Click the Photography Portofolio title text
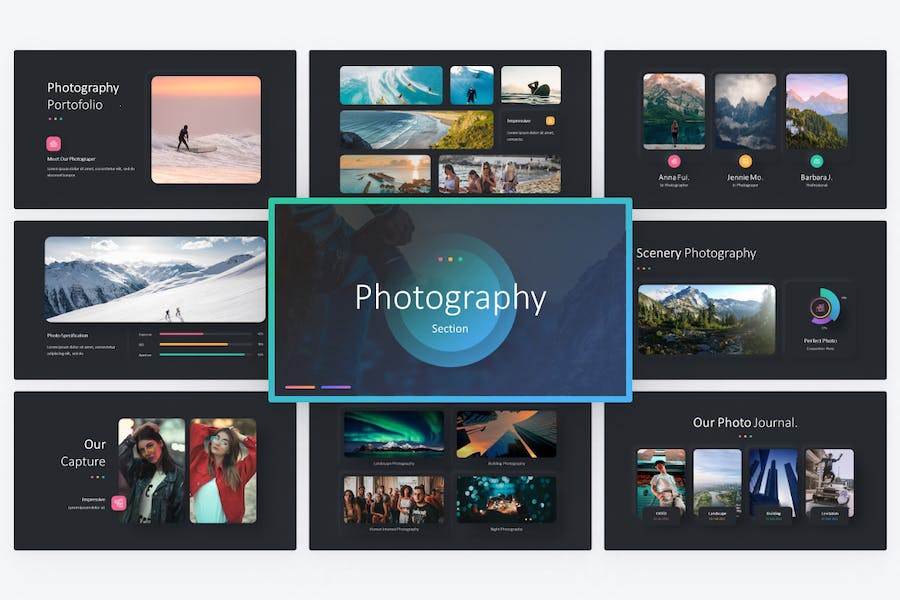The image size is (900, 600). pyautogui.click(x=83, y=96)
